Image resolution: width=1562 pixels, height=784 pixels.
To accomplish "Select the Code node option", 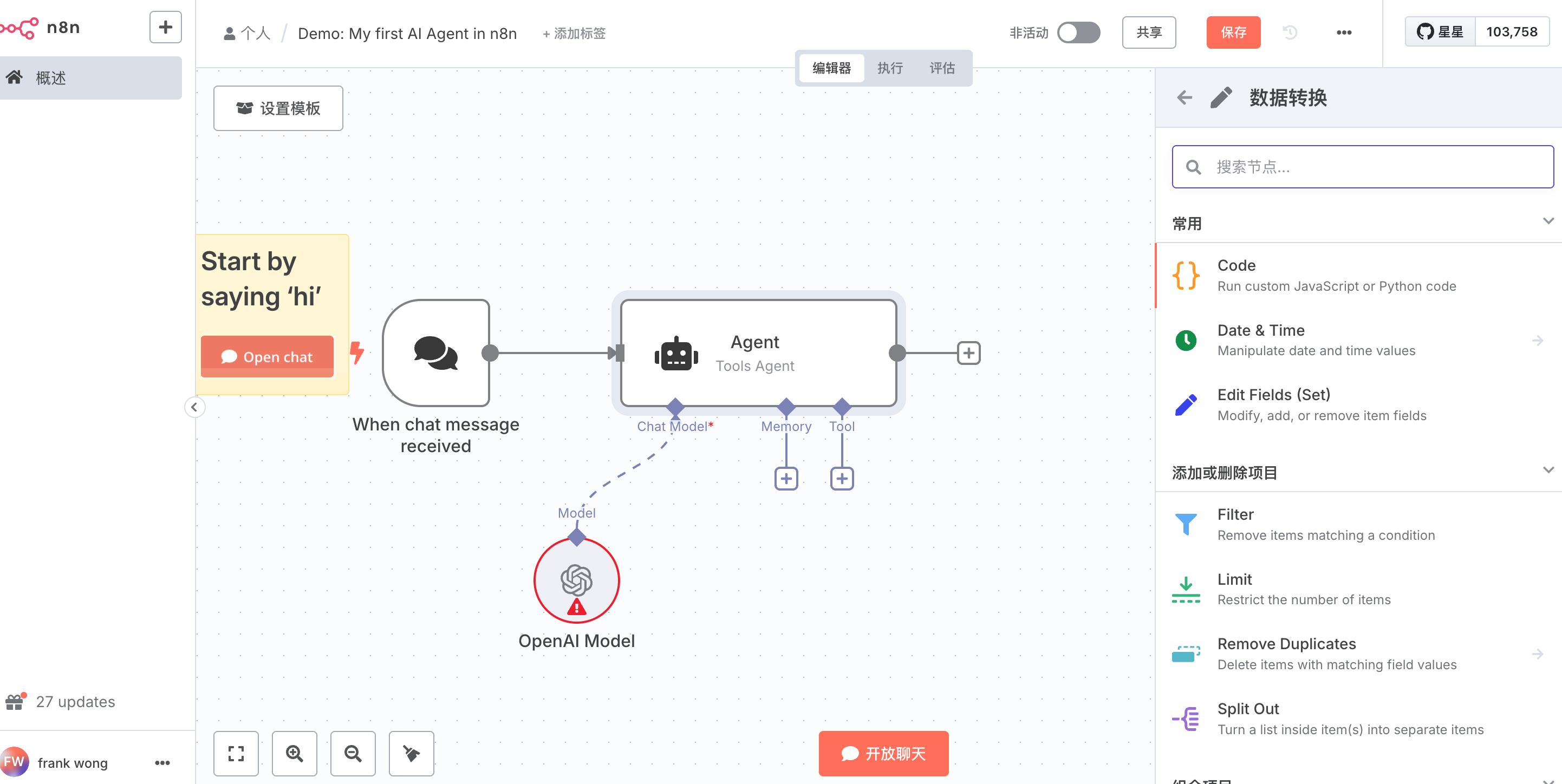I will tap(1359, 276).
